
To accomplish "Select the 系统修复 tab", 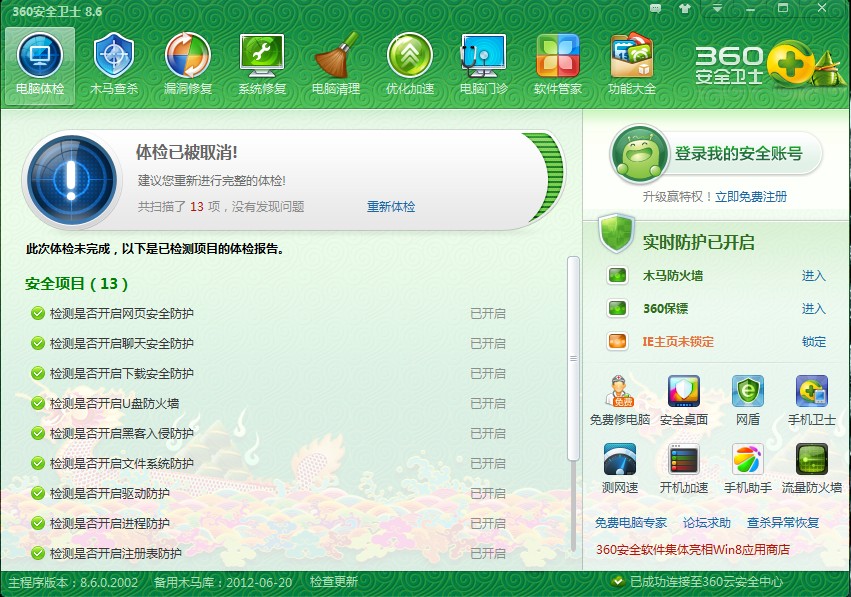I will click(262, 66).
